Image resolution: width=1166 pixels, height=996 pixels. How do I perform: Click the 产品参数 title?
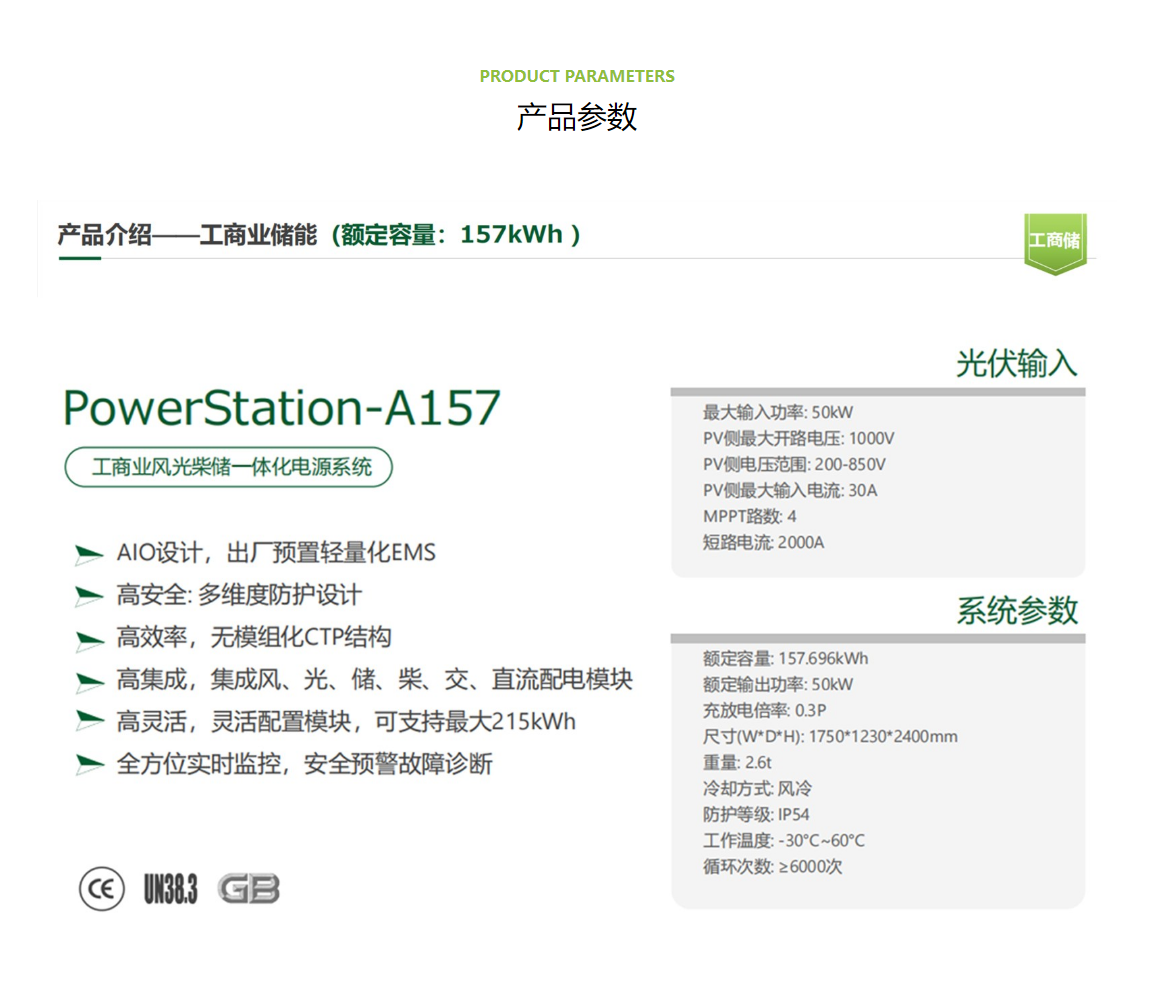[577, 117]
